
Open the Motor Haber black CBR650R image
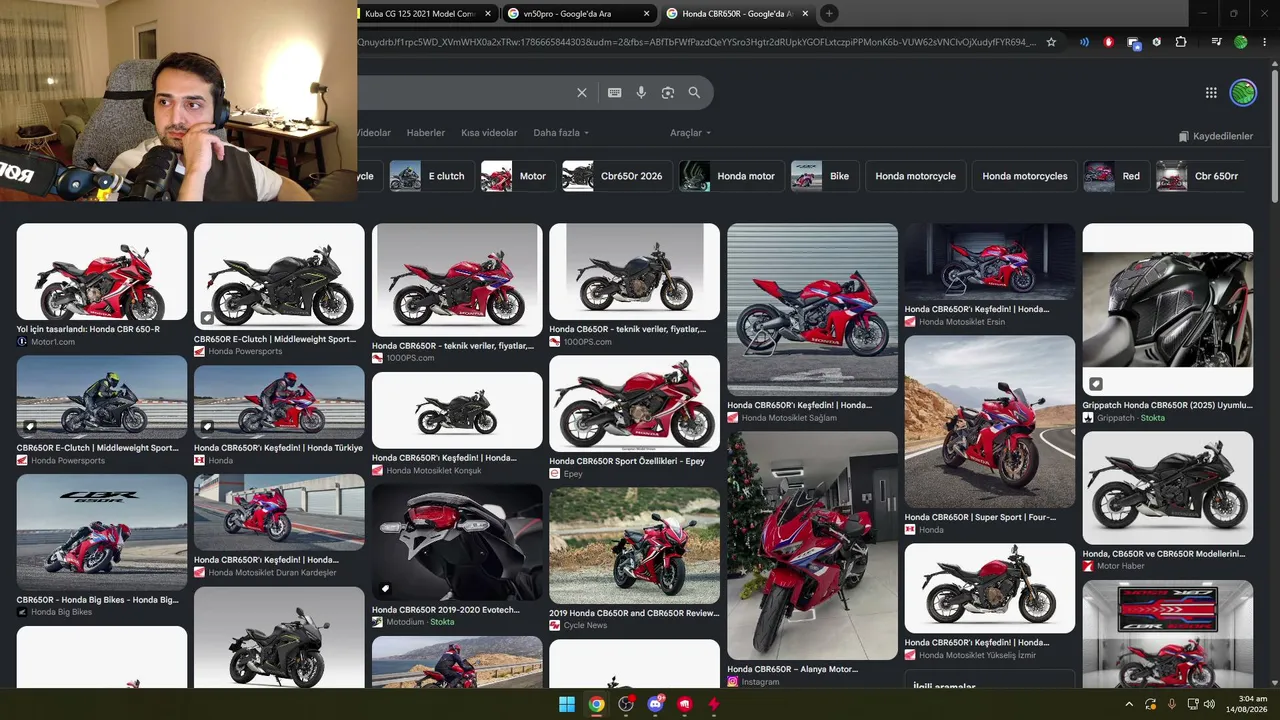tap(1167, 488)
